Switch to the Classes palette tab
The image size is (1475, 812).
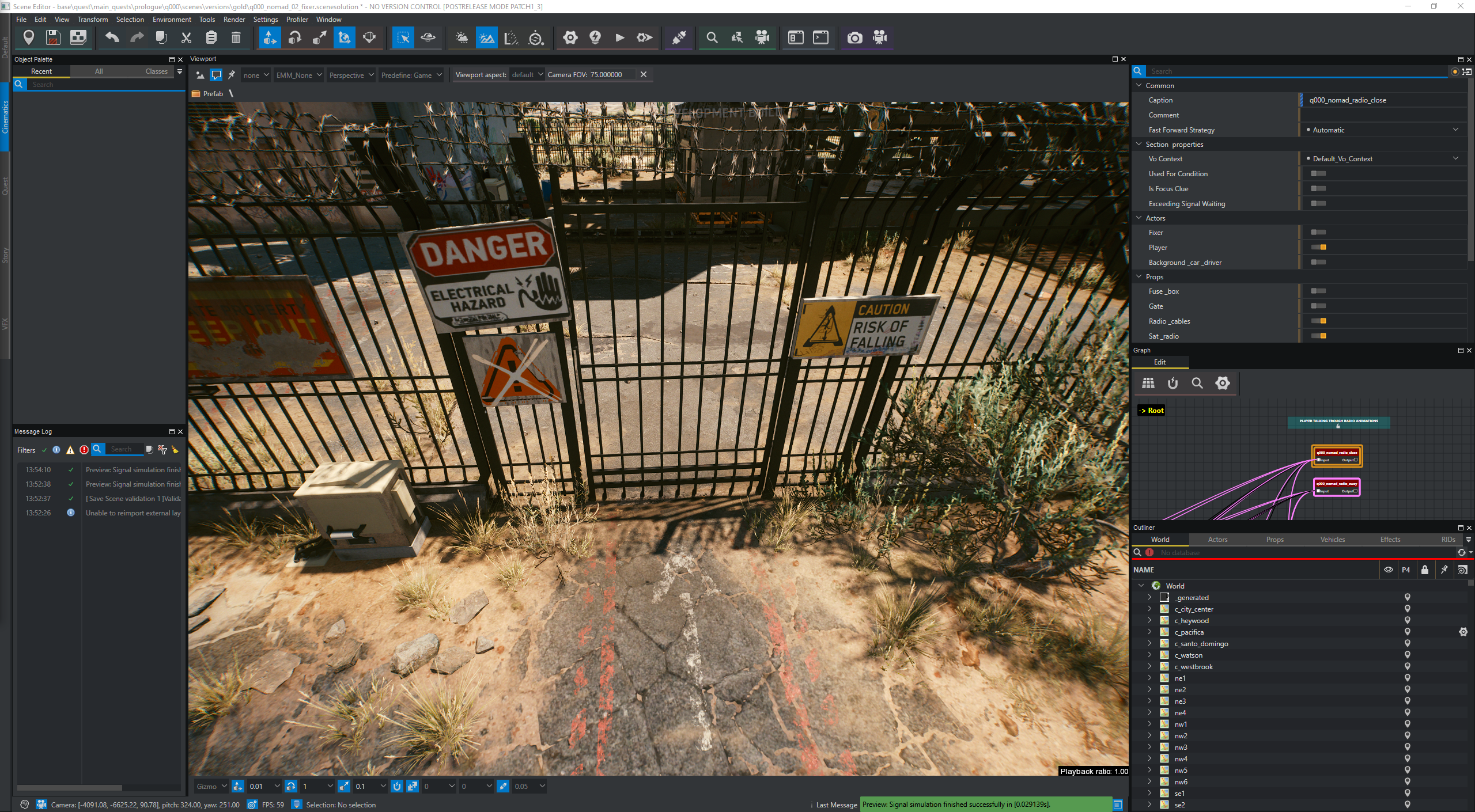coord(156,71)
